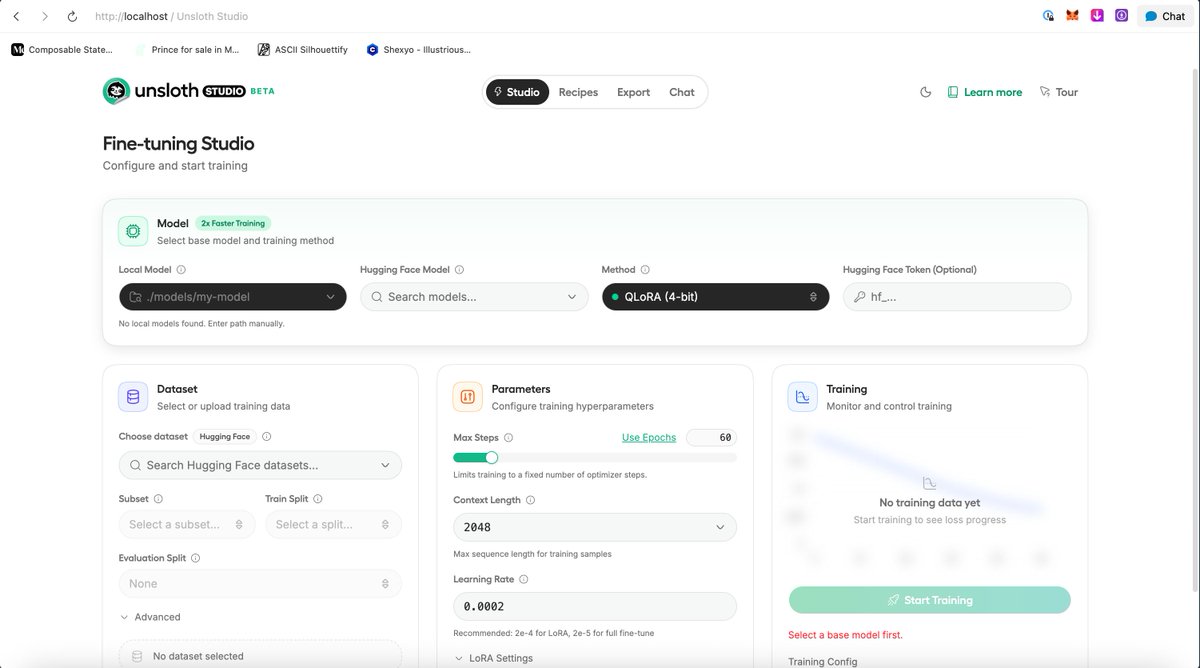Open Shexyo Illustrious bookmark

point(419,49)
